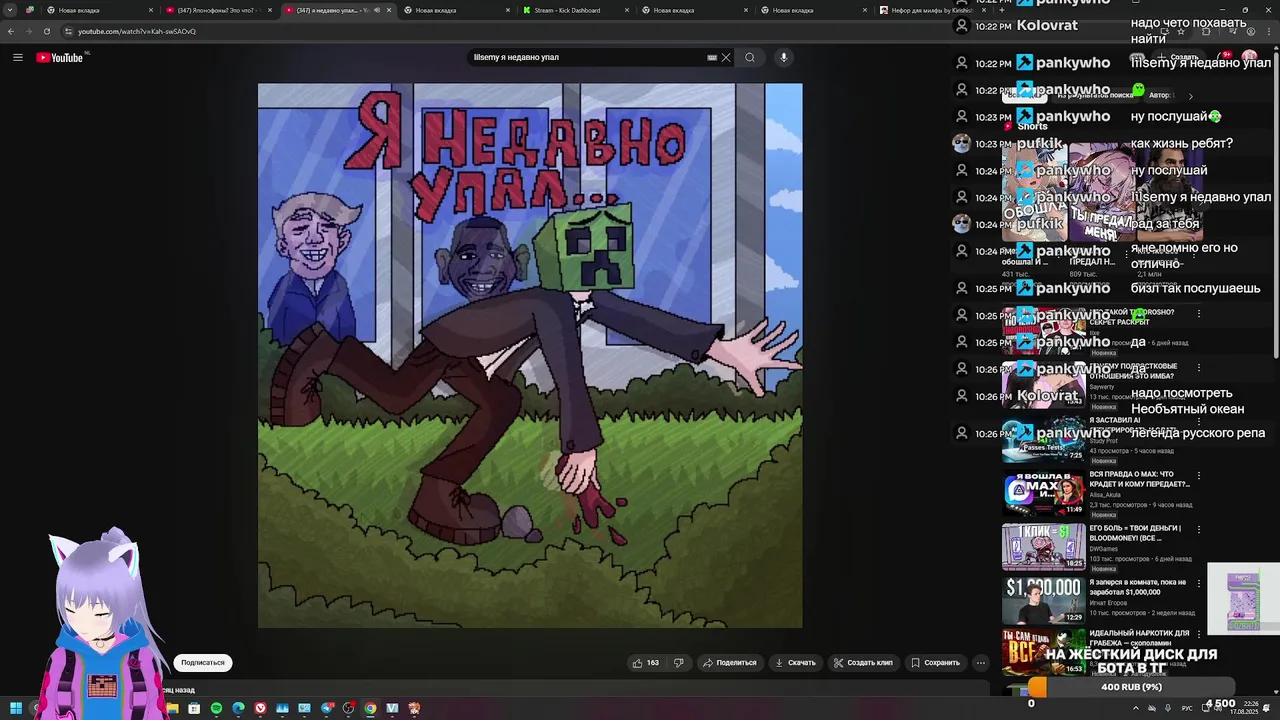Run search with magnifier button
The width and height of the screenshot is (1280, 720).
(x=750, y=57)
